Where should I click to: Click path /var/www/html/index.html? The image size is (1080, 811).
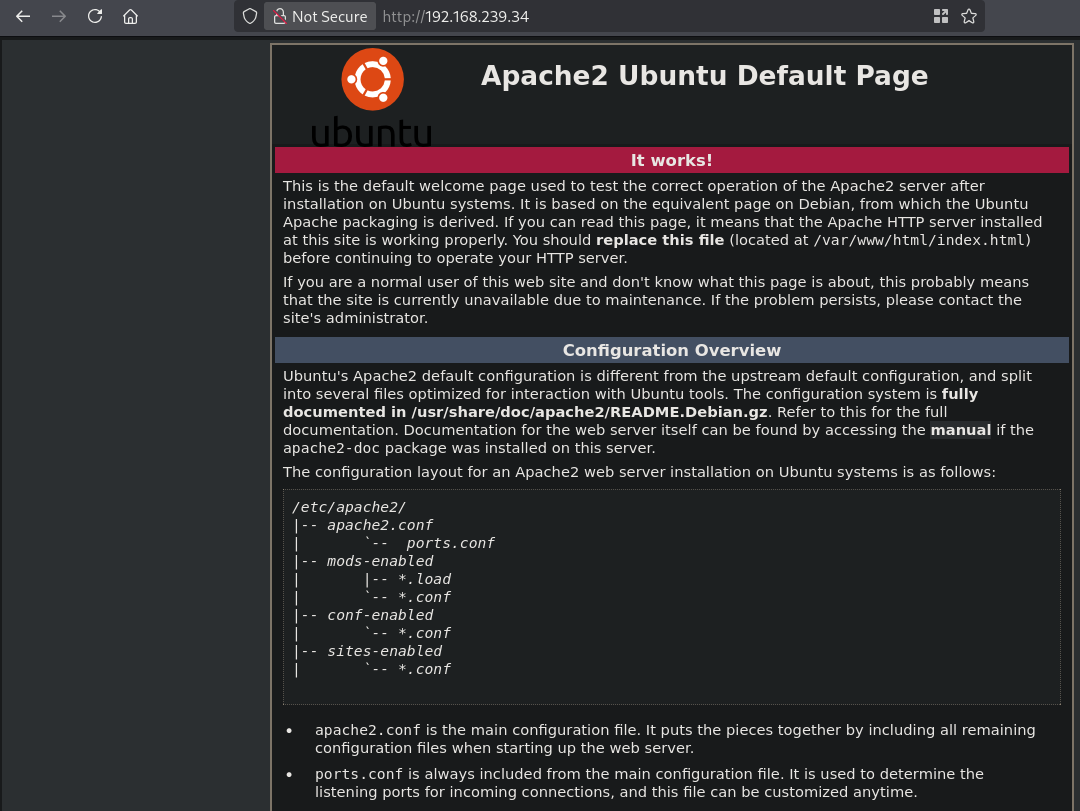[x=920, y=240]
